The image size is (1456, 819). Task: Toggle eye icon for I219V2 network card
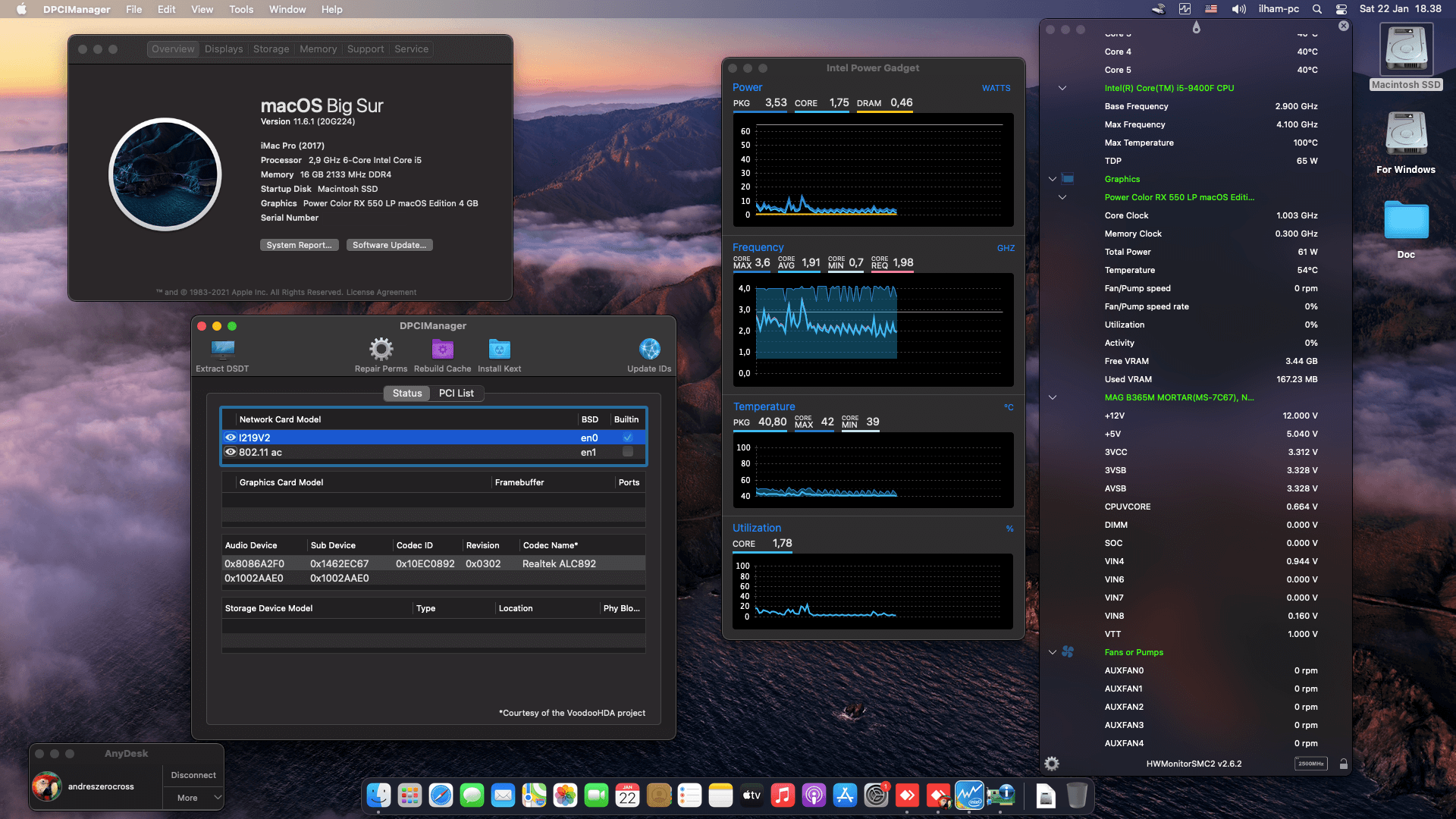click(231, 438)
